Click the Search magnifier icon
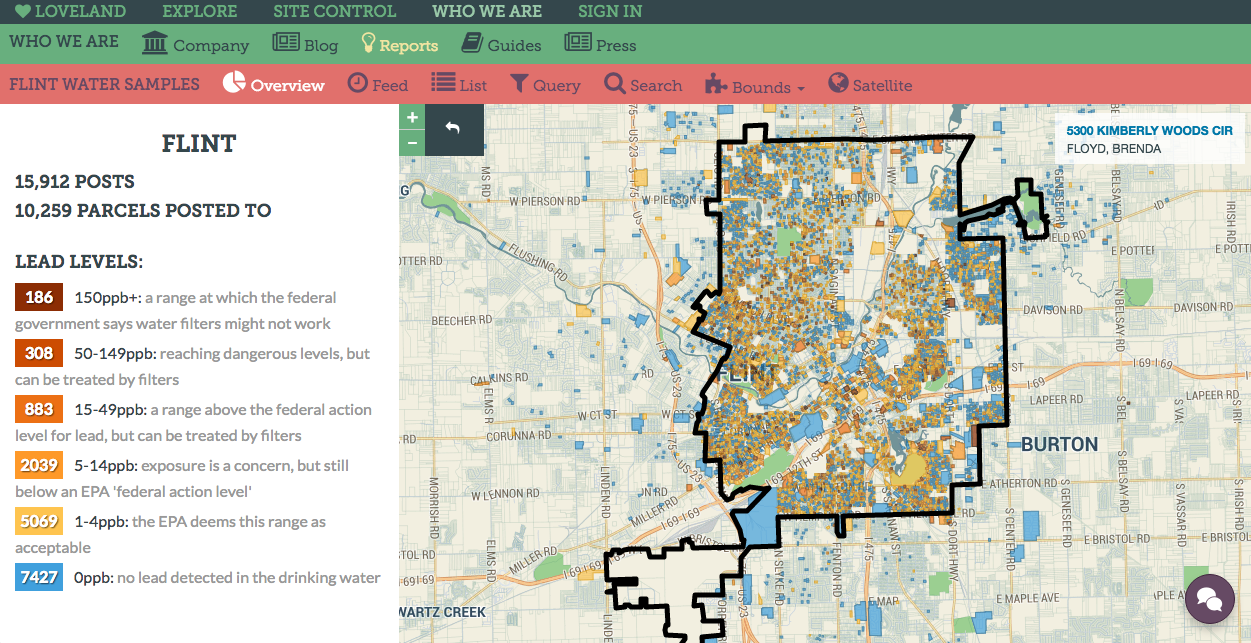 (x=615, y=83)
